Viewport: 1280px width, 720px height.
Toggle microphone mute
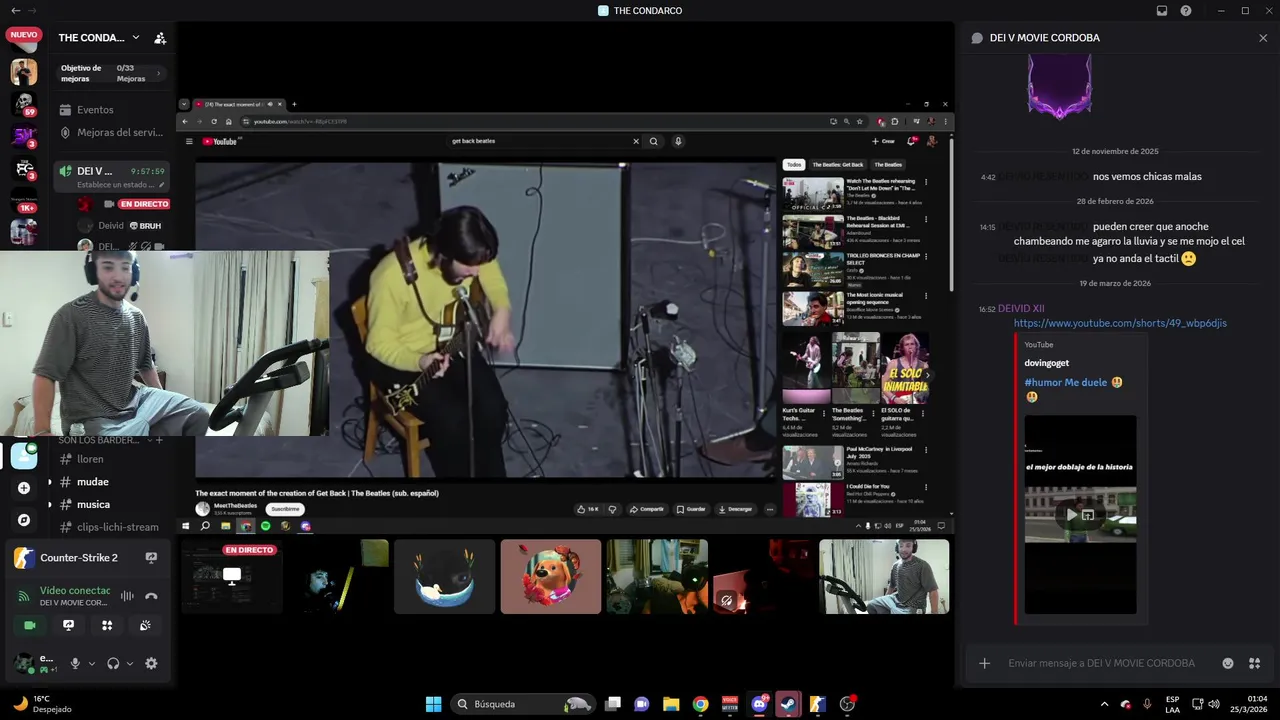75,663
